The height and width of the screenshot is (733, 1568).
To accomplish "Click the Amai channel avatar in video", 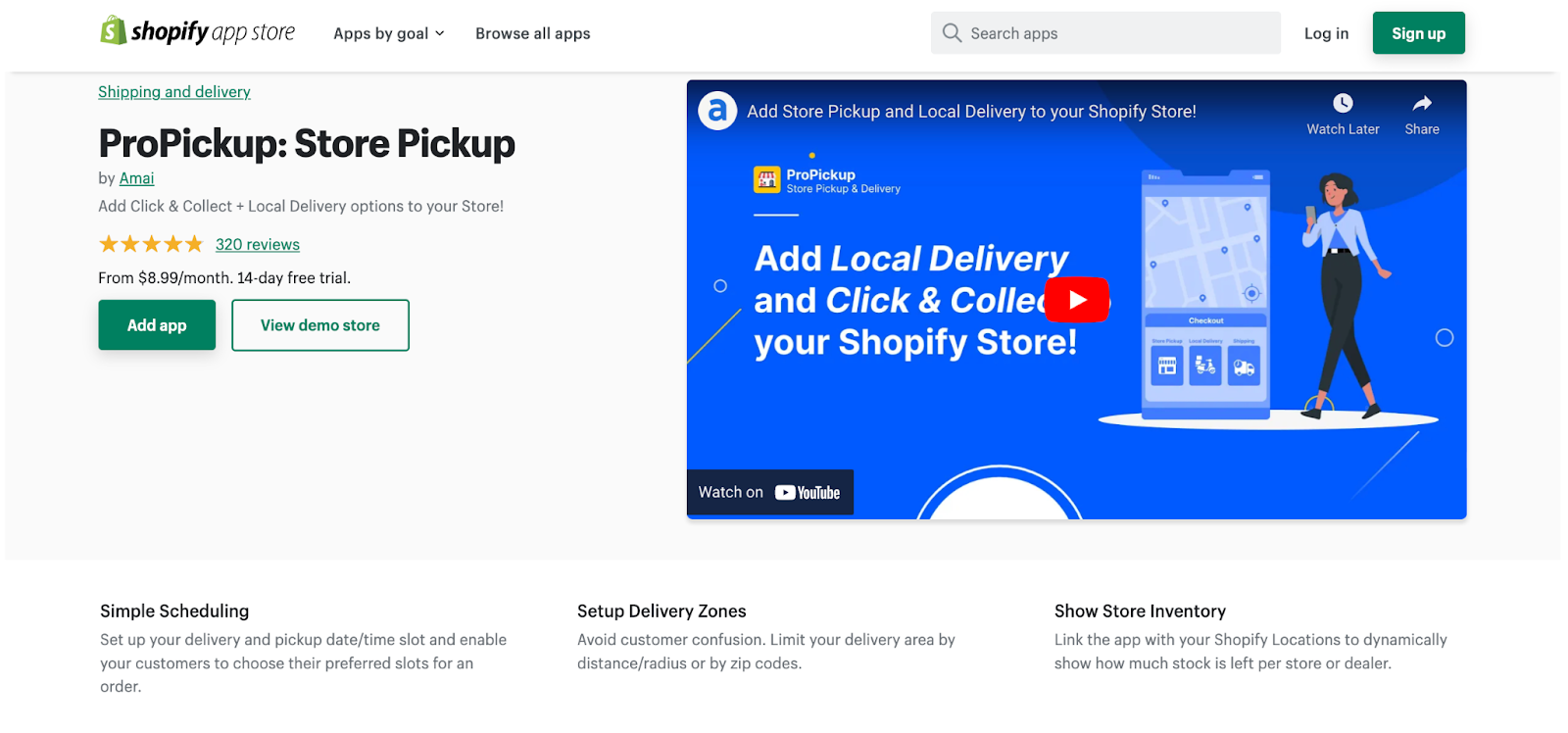I will tap(717, 111).
